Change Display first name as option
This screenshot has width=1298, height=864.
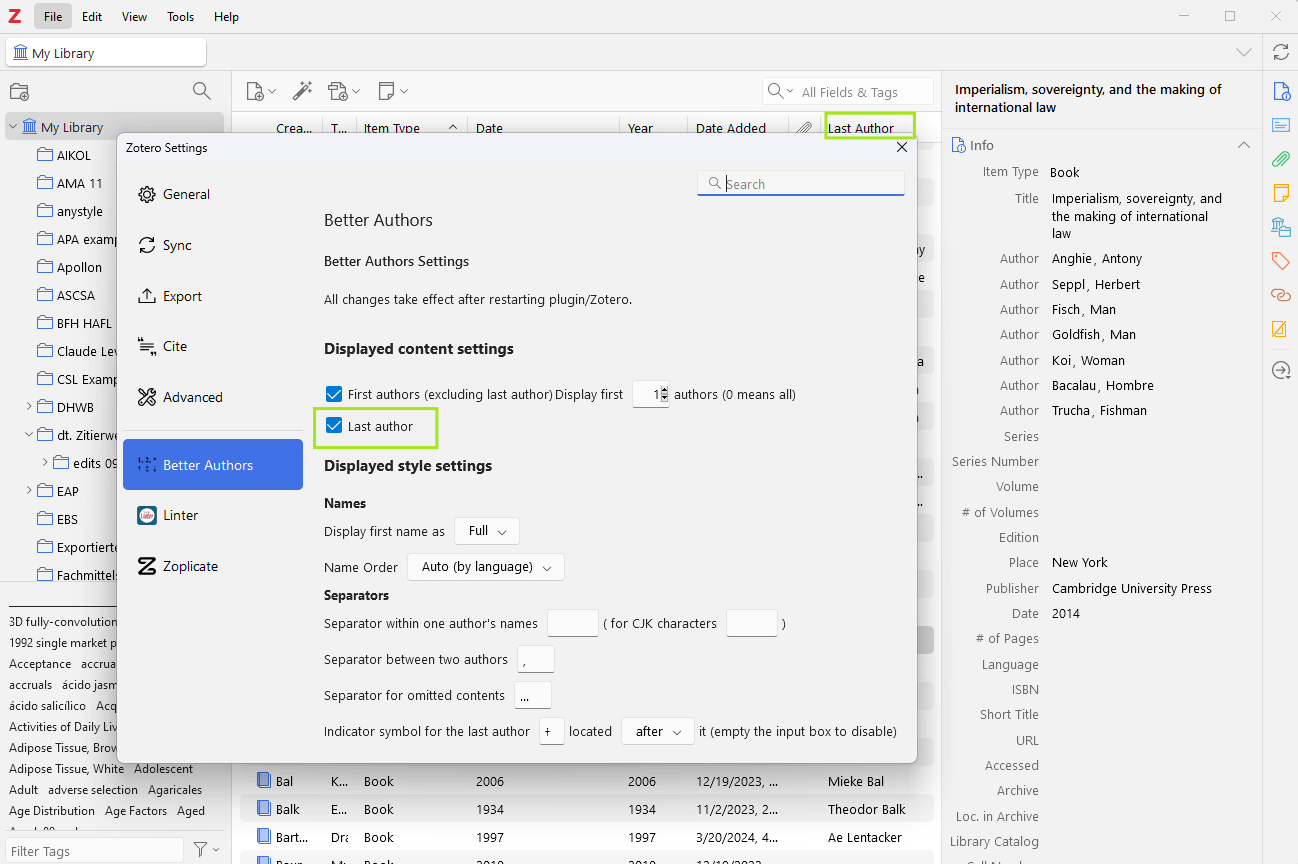click(486, 531)
